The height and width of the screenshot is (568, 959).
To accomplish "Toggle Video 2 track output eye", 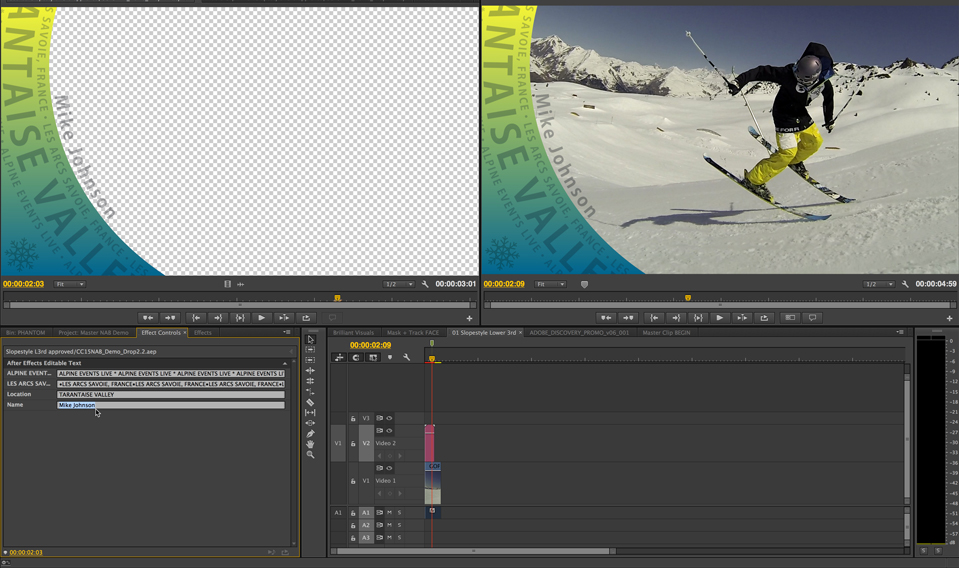I will 389,431.
